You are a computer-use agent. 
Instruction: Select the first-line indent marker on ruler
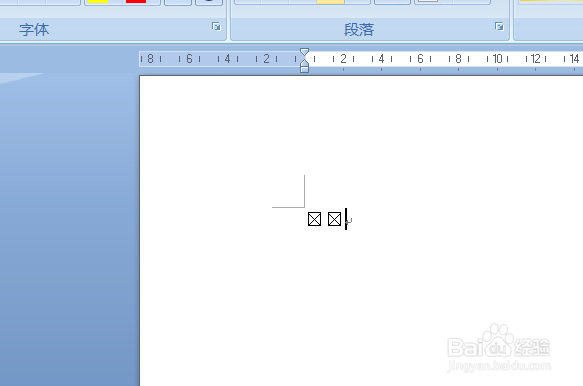304,52
